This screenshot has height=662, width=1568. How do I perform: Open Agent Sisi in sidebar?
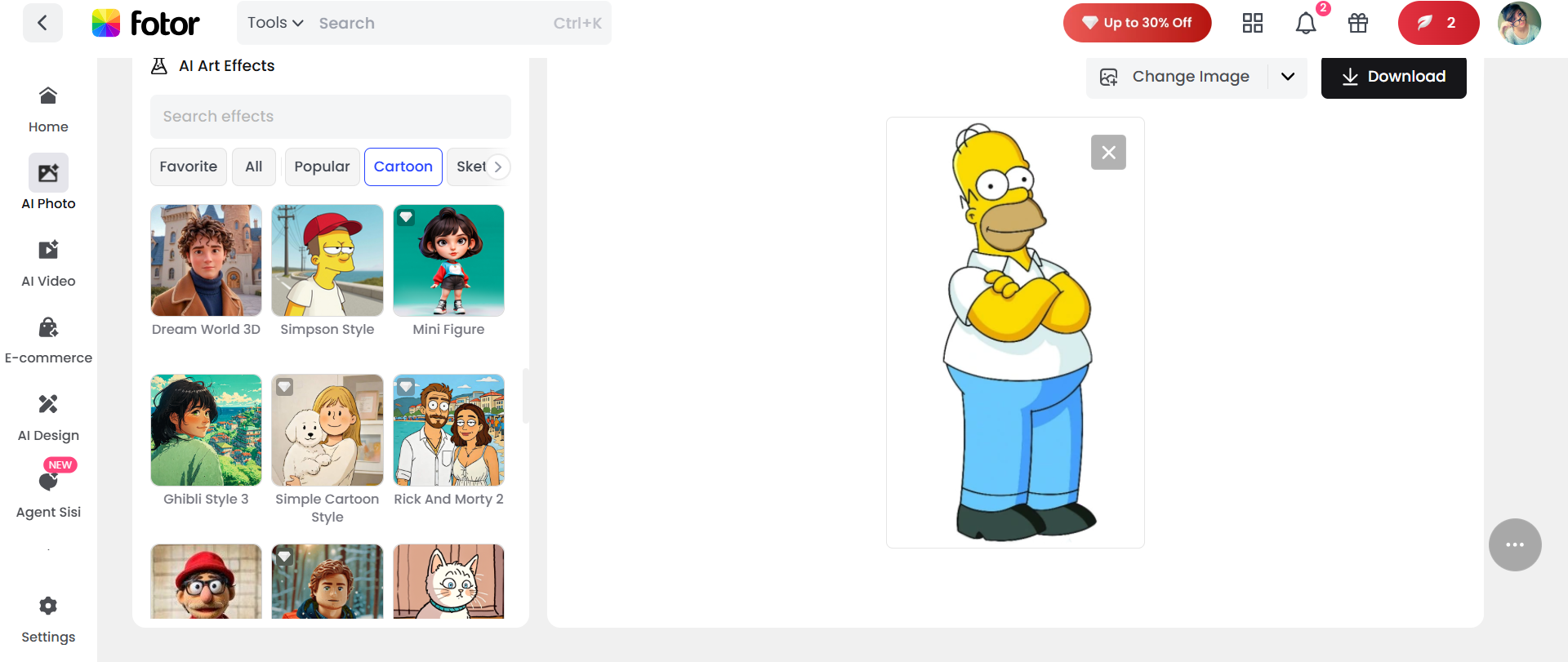[x=48, y=495]
